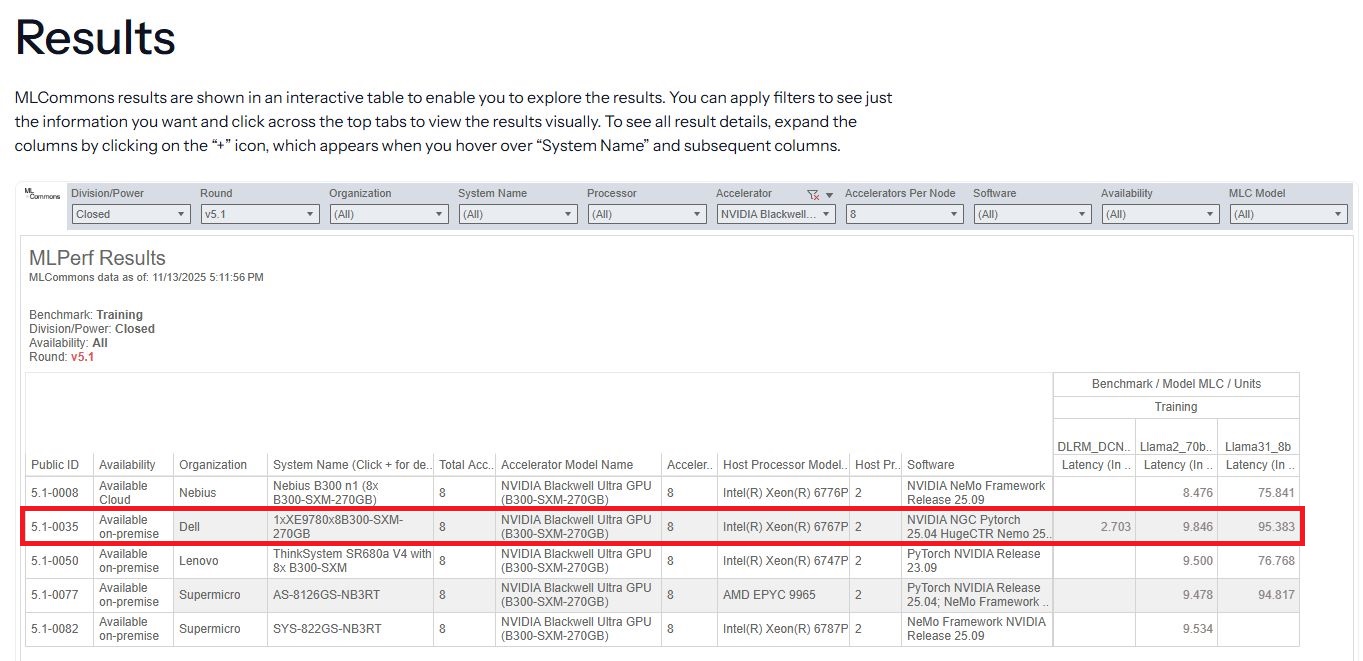Click the Public ID column header

point(55,465)
